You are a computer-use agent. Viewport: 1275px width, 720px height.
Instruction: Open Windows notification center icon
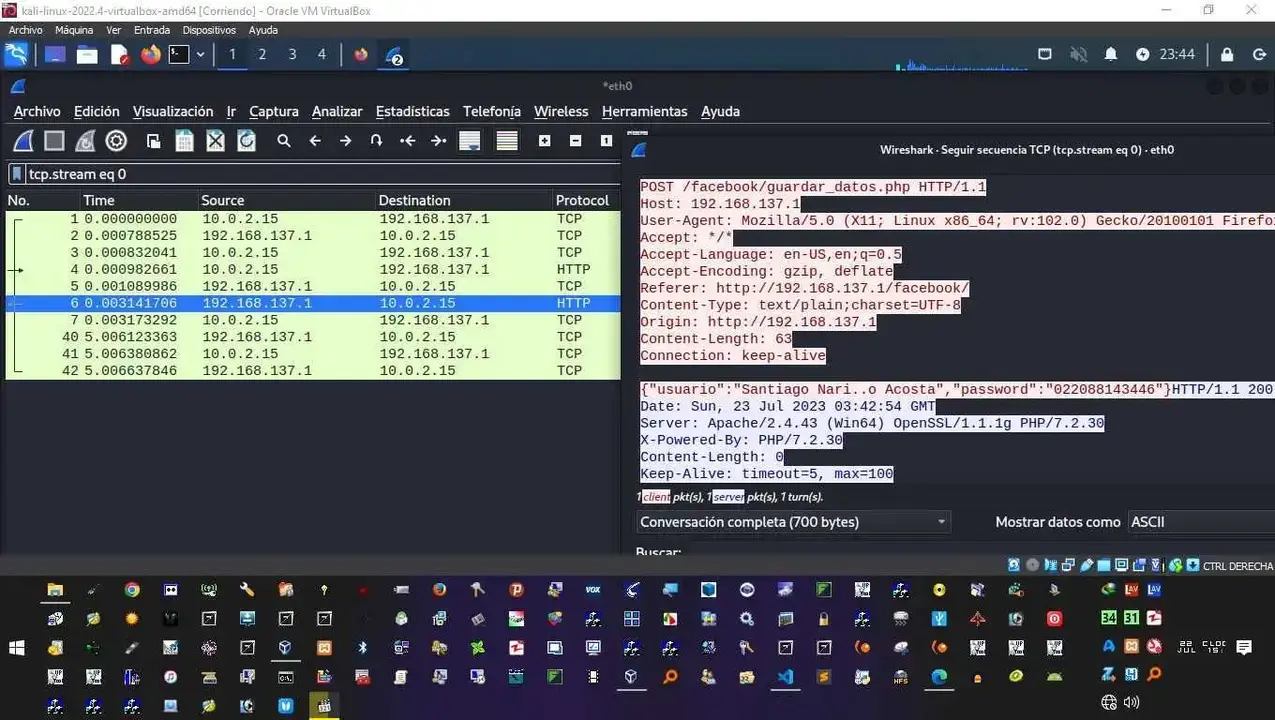click(1244, 648)
